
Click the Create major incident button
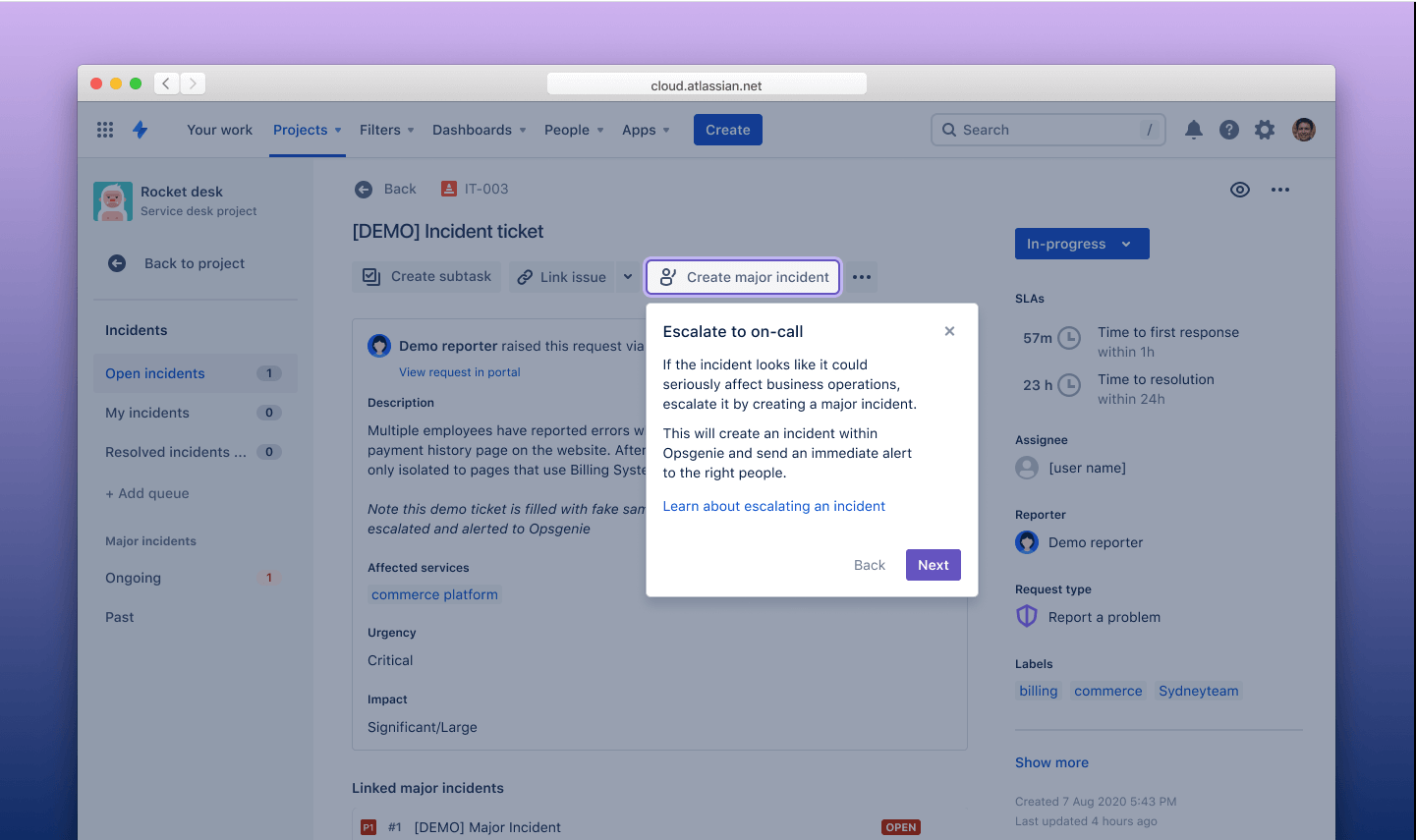(743, 277)
